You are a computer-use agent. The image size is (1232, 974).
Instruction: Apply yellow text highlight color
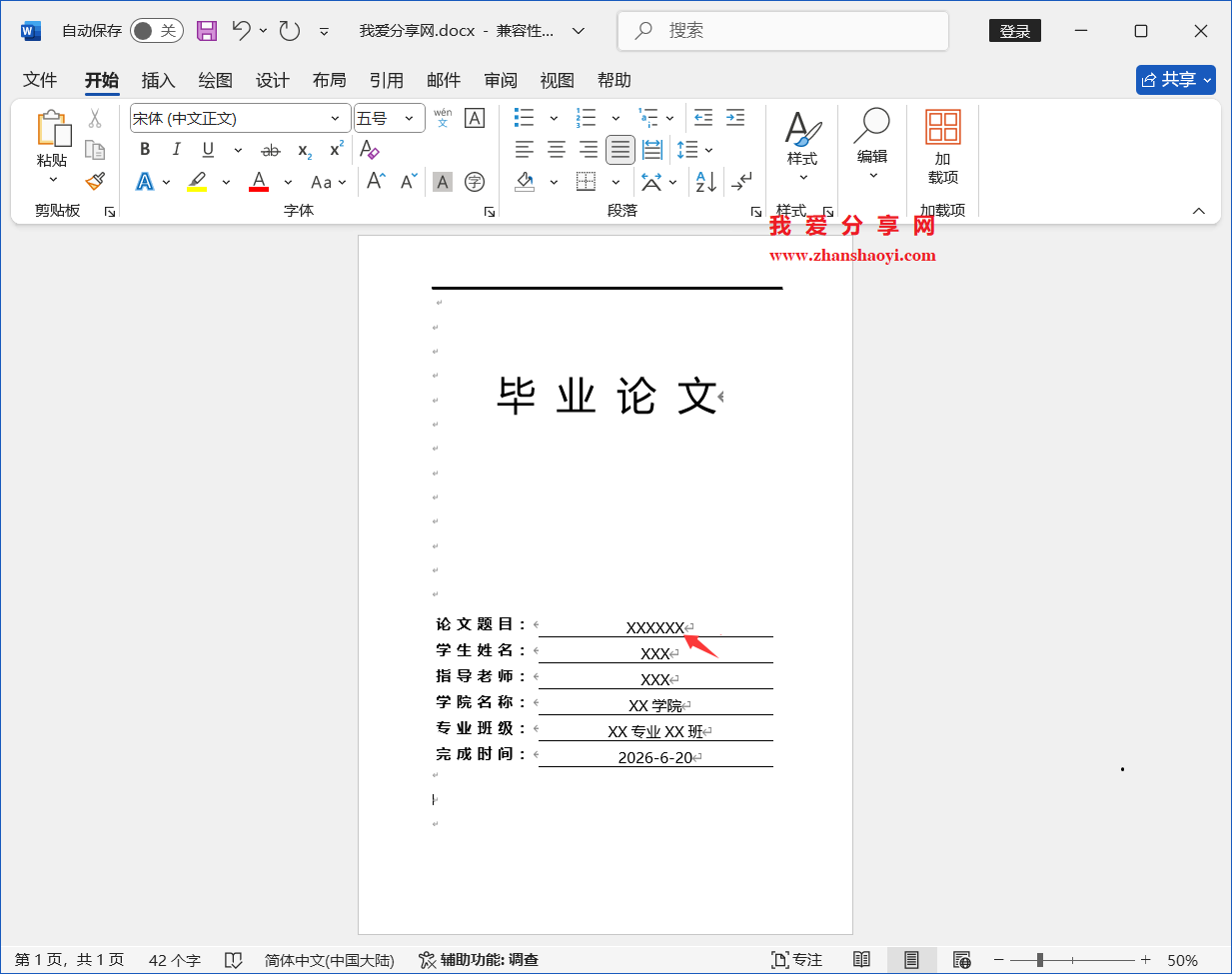point(198,181)
